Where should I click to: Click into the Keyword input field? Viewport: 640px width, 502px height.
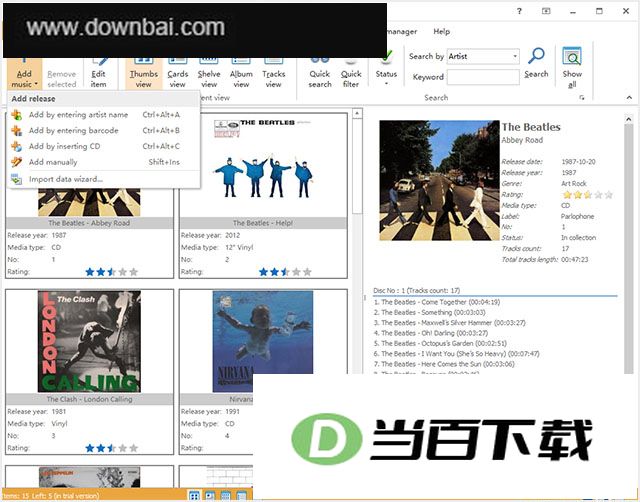483,77
